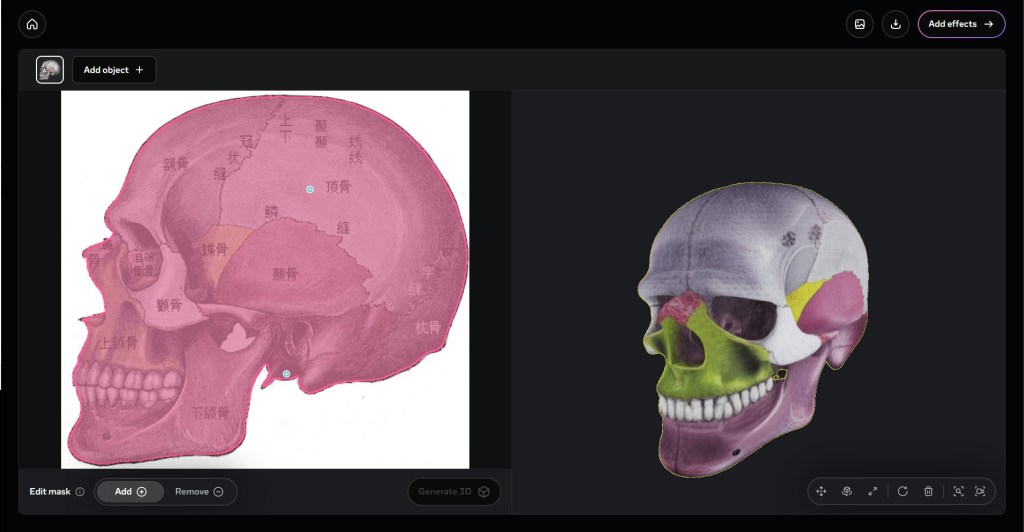Switch mask mode to Remove

click(199, 492)
